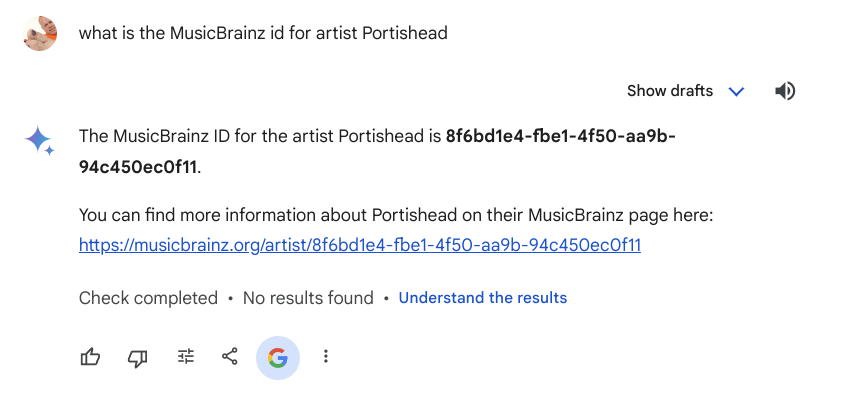This screenshot has width=844, height=416.
Task: Click the thumbs down bad response icon
Action: pos(137,358)
